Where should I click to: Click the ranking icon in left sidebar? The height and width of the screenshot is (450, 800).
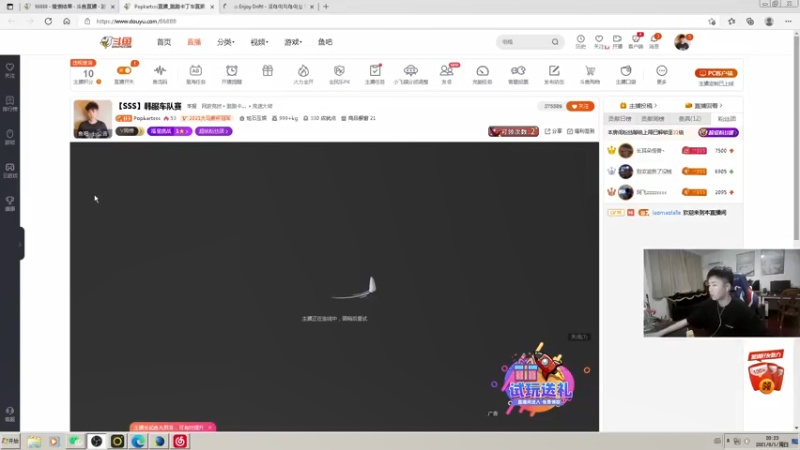click(10, 103)
